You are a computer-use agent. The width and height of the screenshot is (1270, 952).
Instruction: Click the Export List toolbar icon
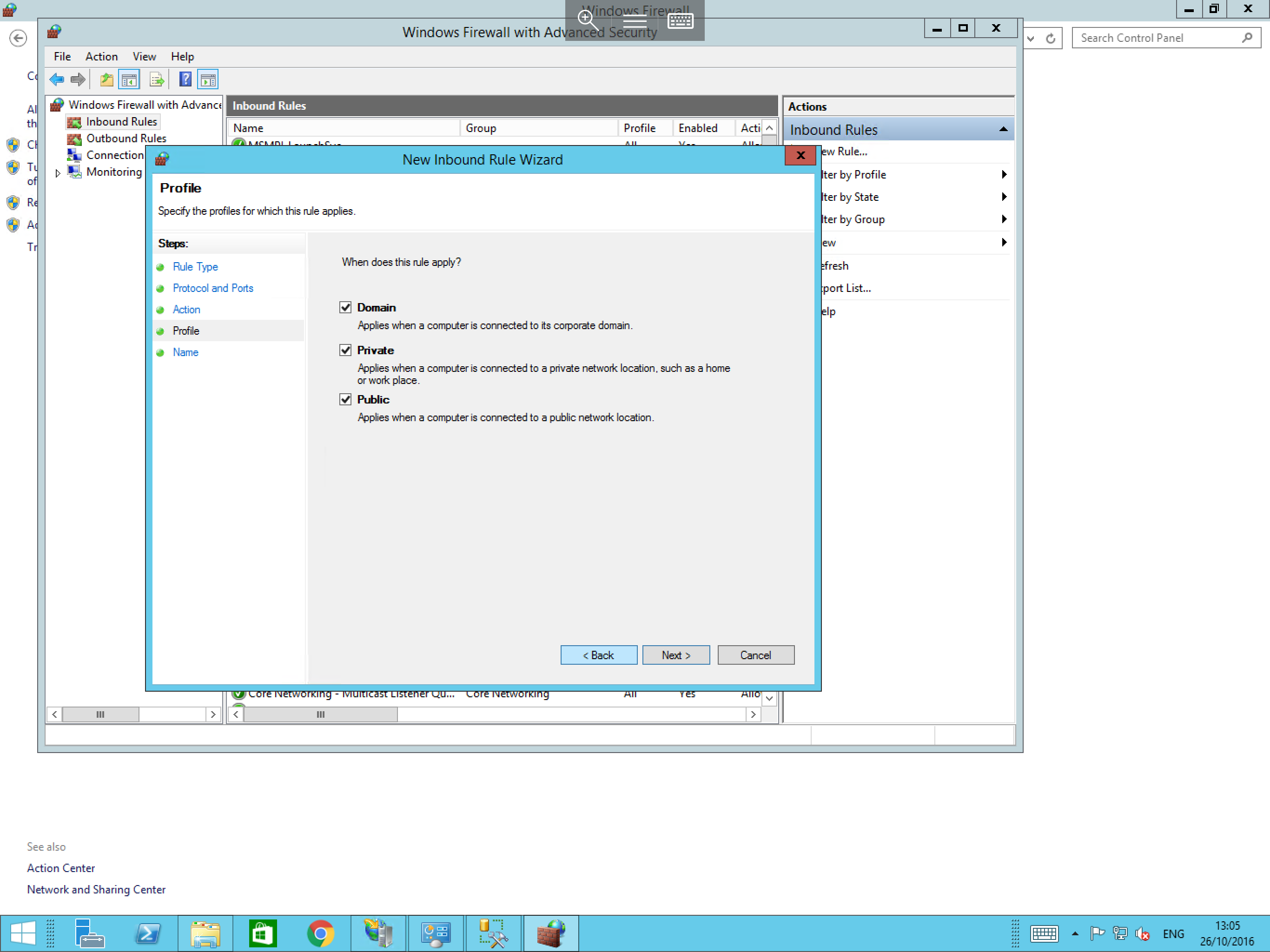156,79
